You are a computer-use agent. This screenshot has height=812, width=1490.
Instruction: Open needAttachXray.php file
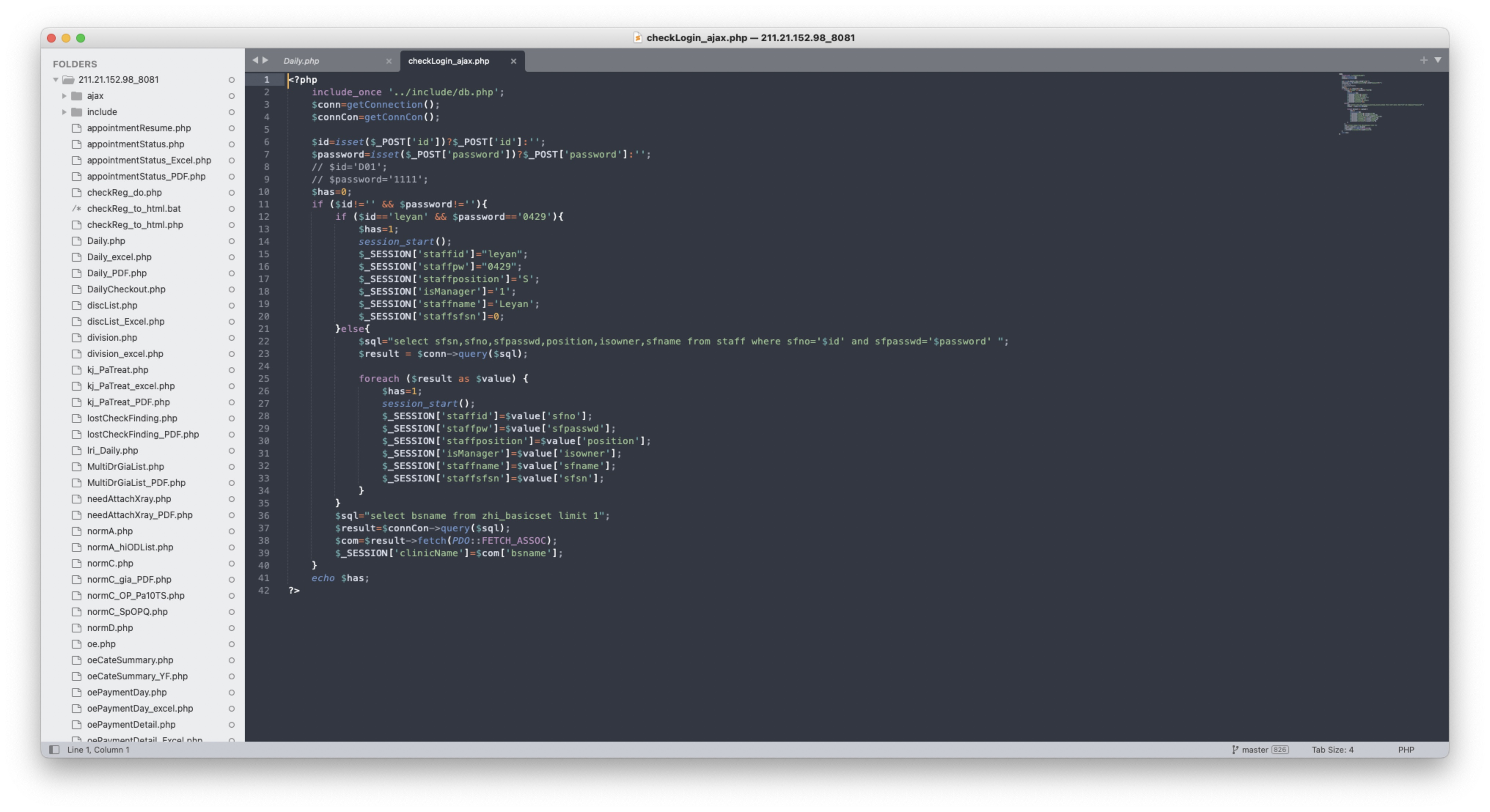pyautogui.click(x=129, y=499)
